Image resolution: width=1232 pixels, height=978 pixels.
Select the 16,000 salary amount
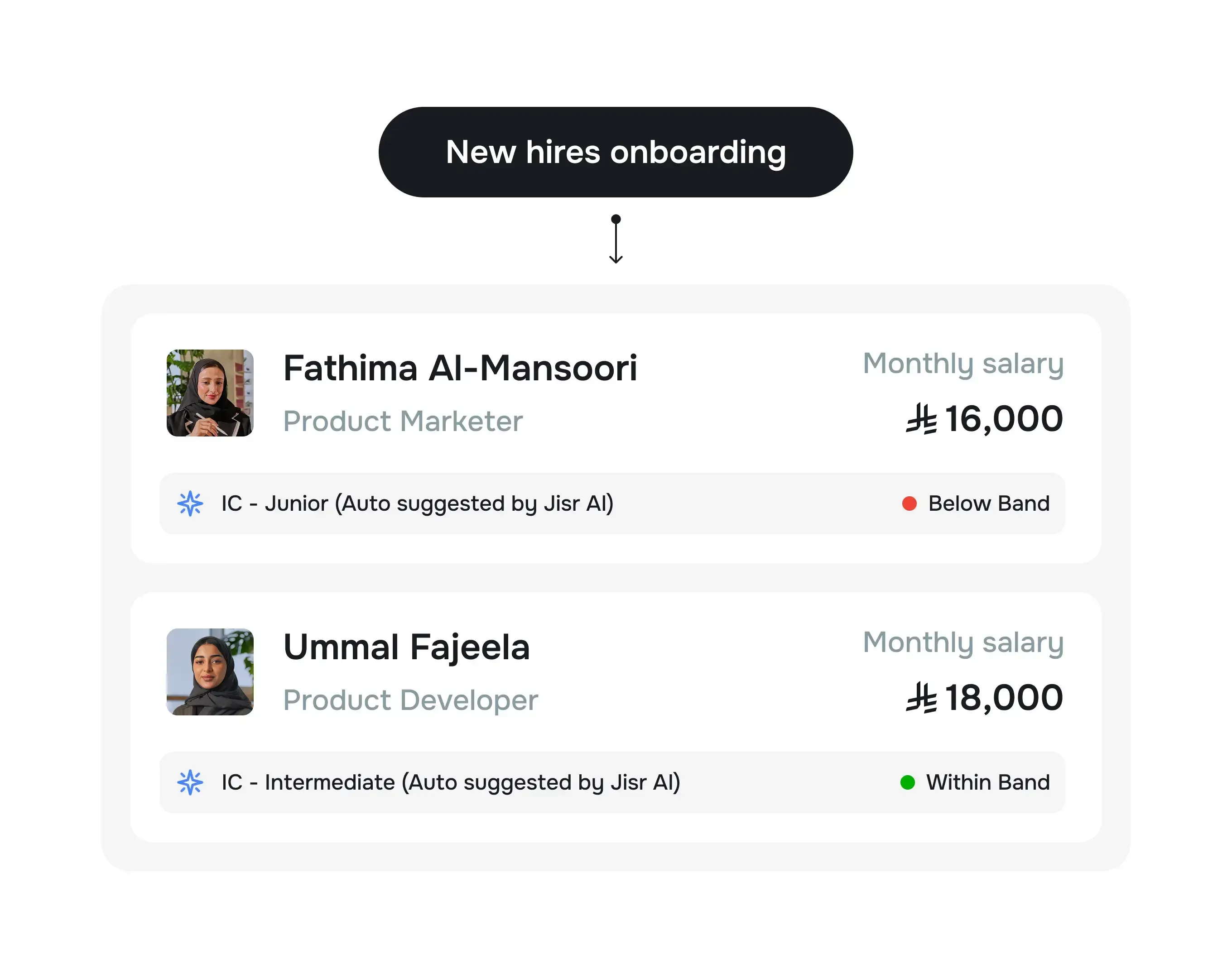[x=1003, y=419]
